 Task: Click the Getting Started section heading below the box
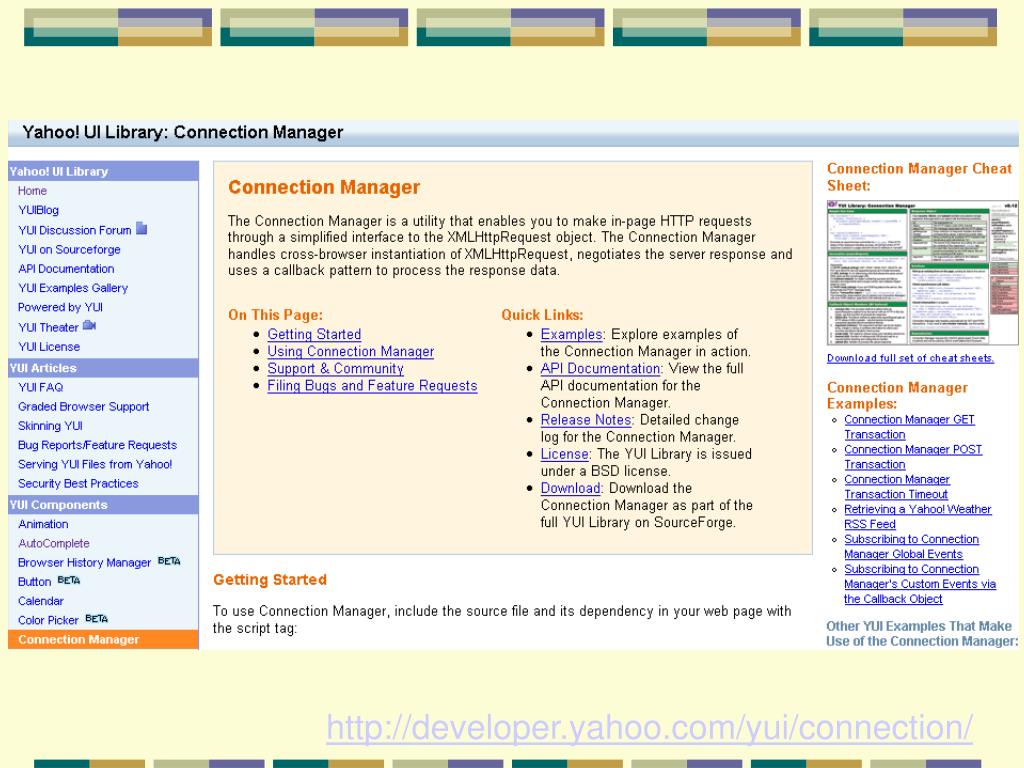(270, 580)
